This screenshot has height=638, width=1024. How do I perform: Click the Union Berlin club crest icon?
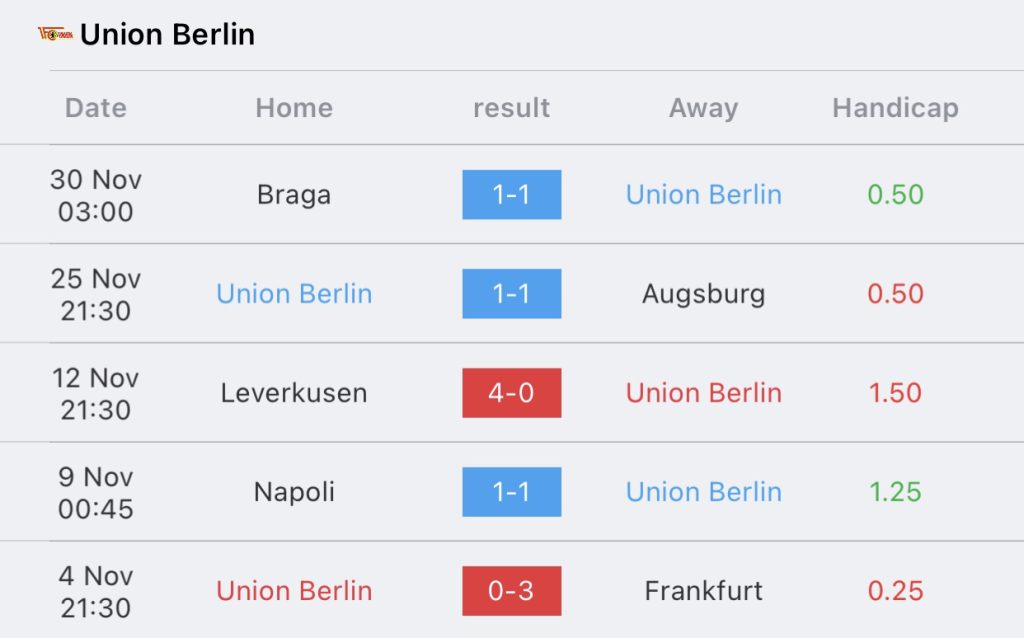click(56, 34)
